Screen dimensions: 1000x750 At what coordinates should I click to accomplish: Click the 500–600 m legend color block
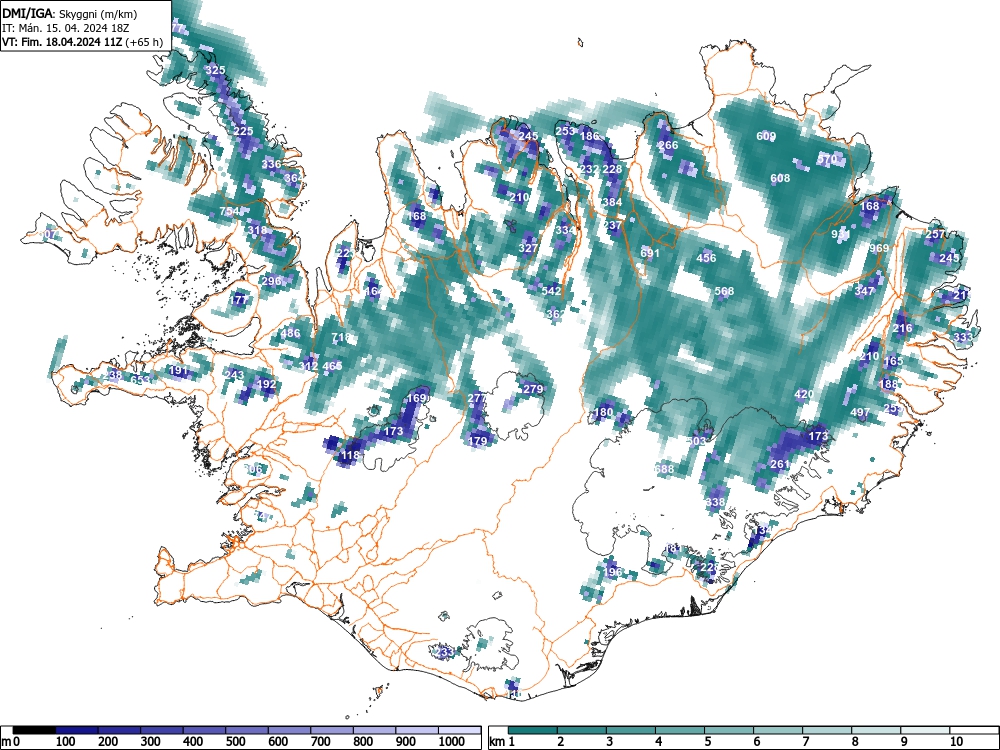pos(247,730)
